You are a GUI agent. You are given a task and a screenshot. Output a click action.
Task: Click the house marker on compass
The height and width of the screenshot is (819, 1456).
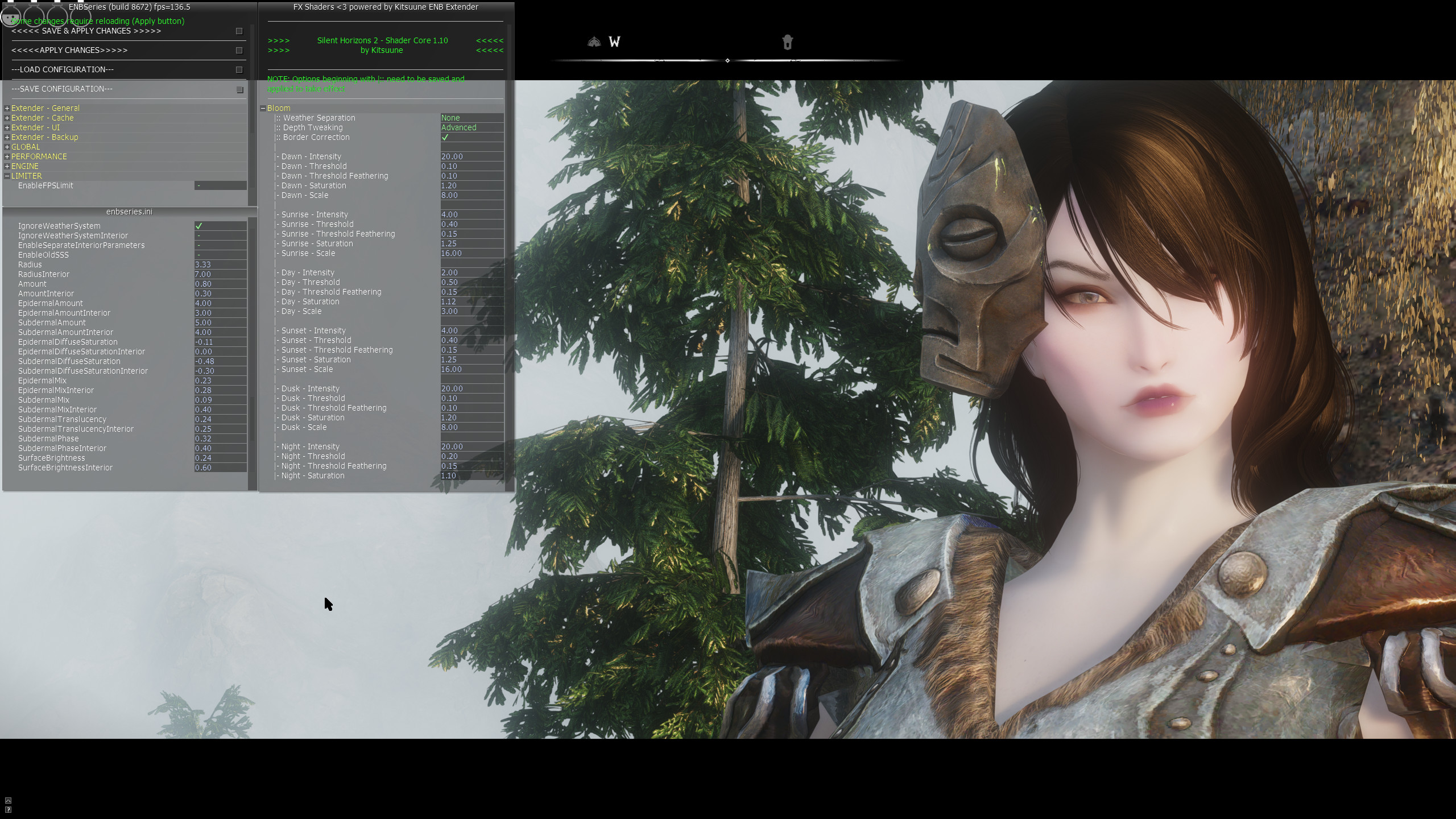594,42
